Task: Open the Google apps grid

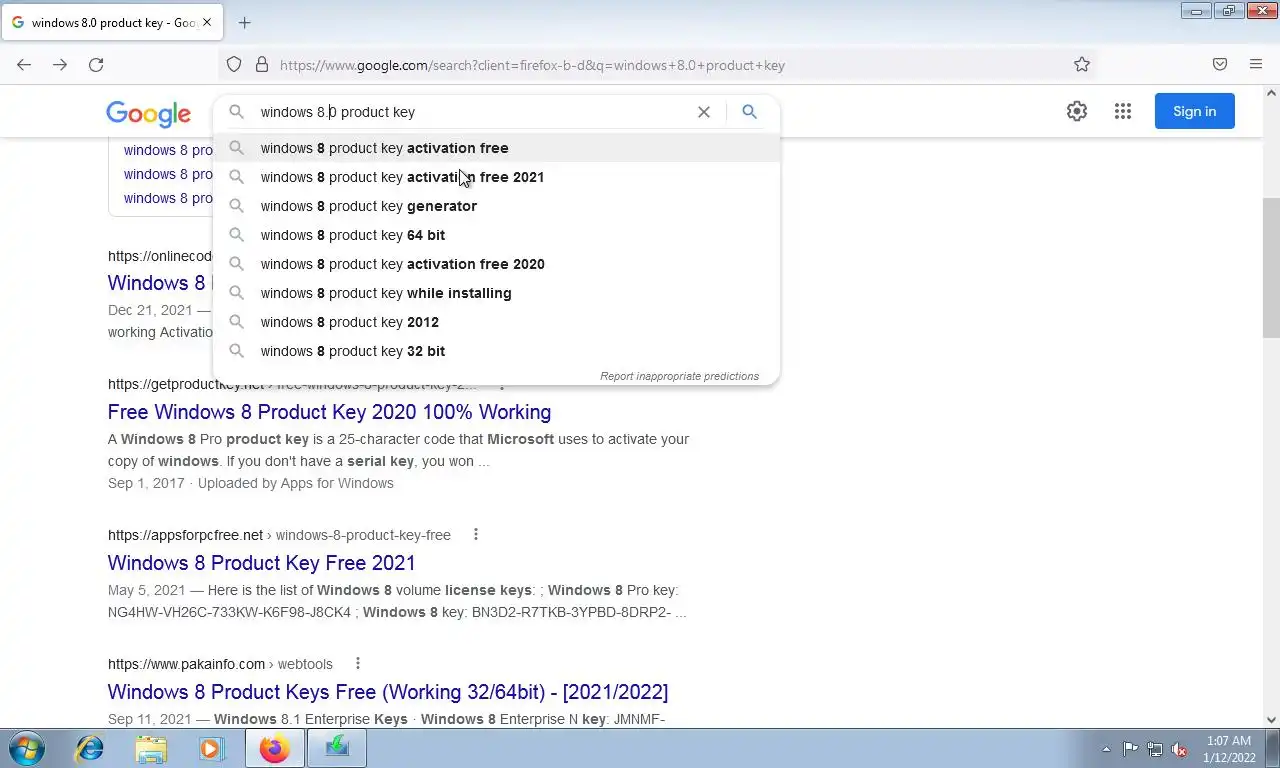Action: 1123,111
